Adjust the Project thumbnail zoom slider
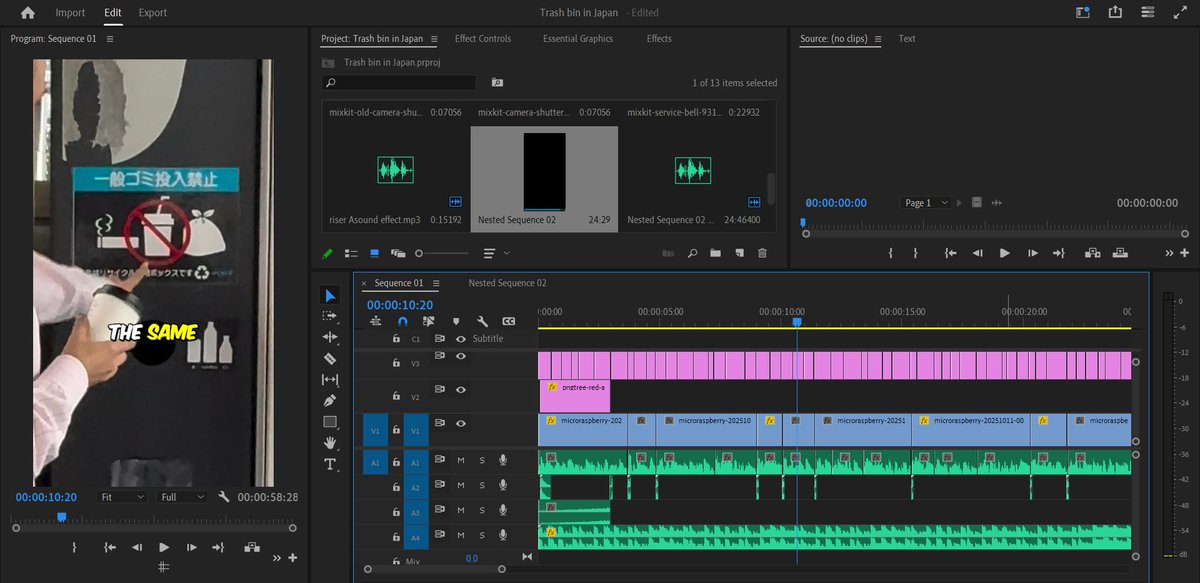This screenshot has height=583, width=1200. pyautogui.click(x=442, y=253)
